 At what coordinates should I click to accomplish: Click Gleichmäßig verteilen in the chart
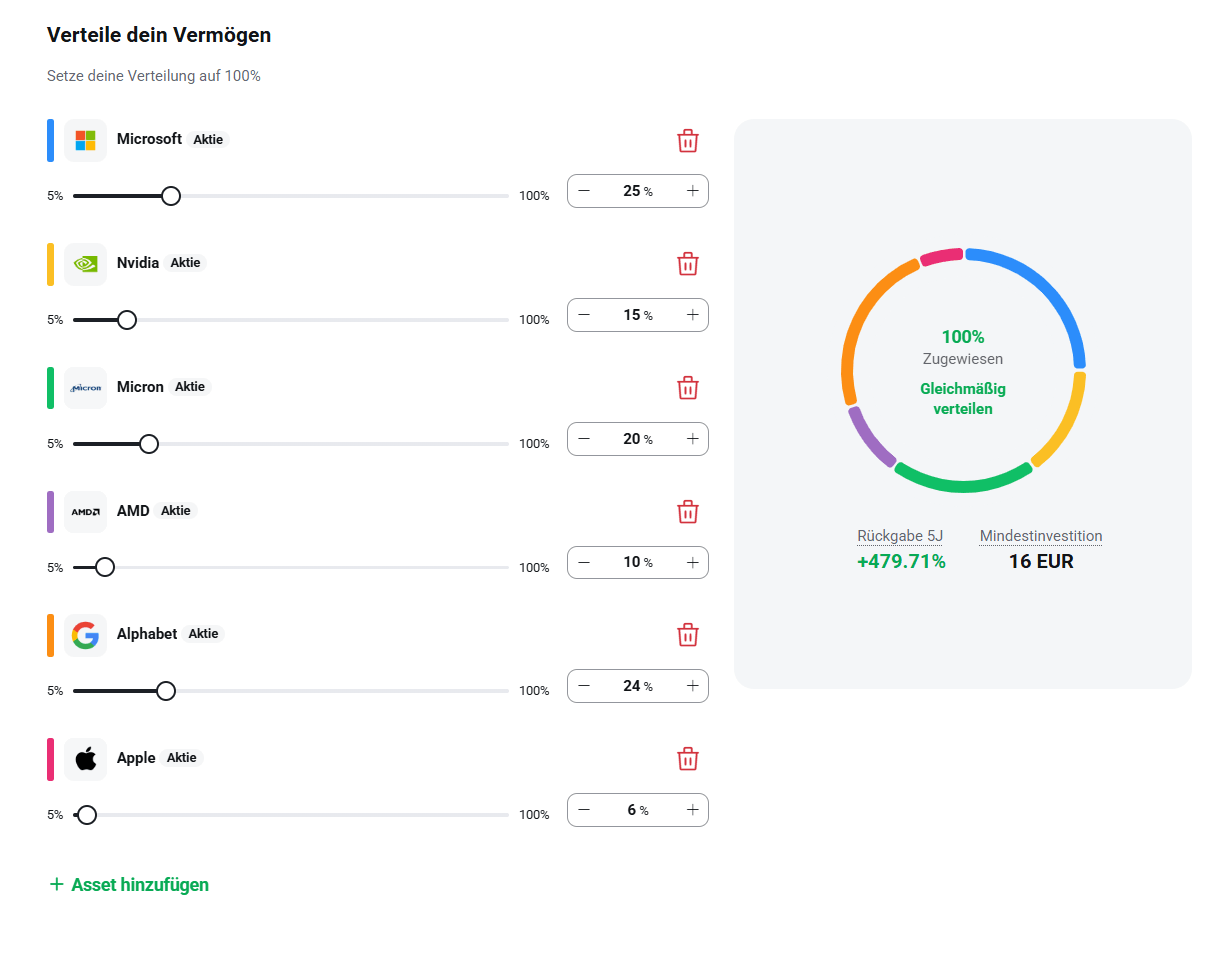tap(963, 398)
